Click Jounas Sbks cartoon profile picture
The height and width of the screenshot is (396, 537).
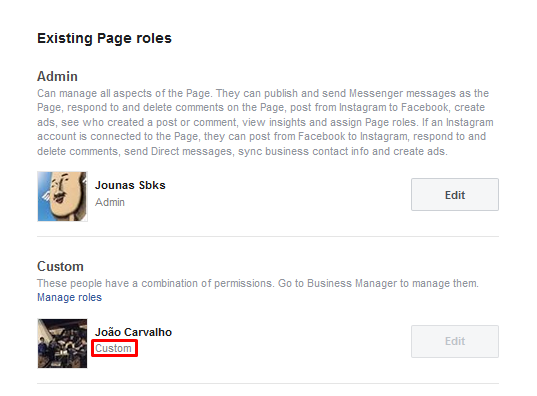tap(62, 196)
